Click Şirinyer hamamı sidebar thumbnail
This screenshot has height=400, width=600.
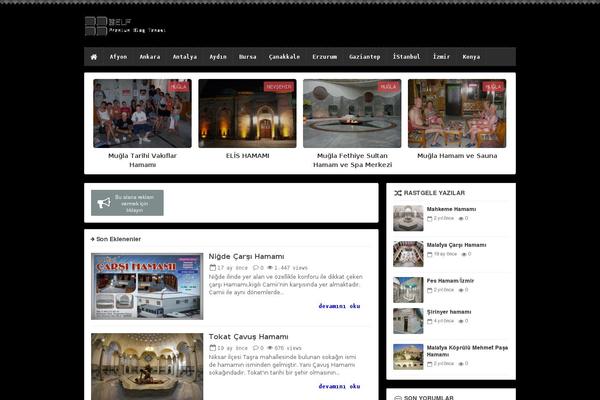[x=408, y=321]
